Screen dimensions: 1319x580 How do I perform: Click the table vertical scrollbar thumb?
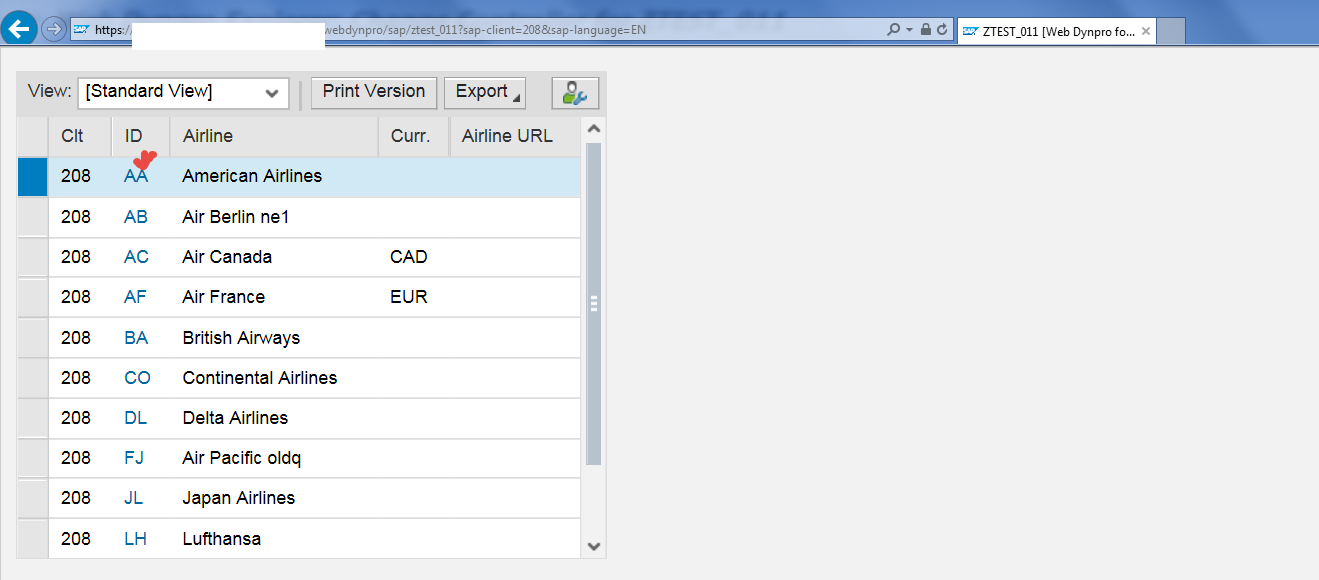pos(593,304)
